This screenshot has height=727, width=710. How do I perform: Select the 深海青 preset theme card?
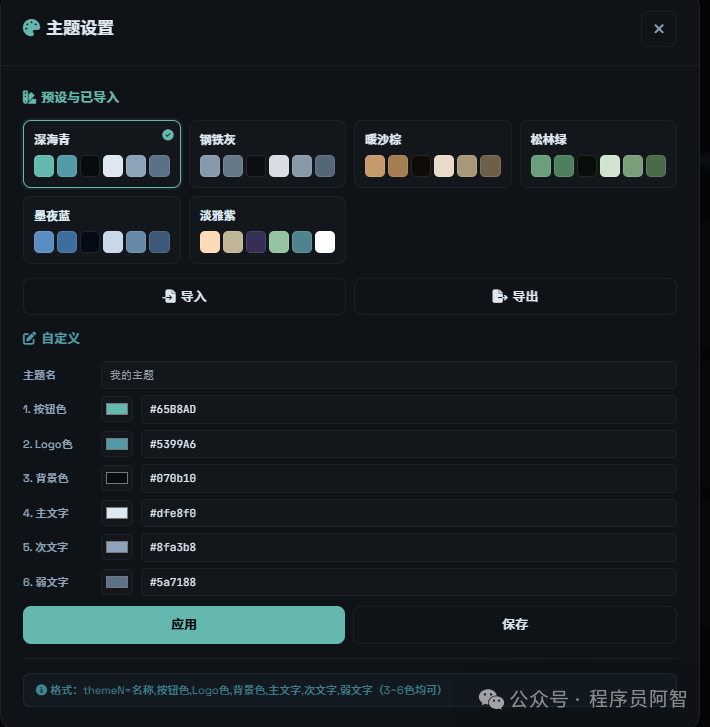coord(102,154)
